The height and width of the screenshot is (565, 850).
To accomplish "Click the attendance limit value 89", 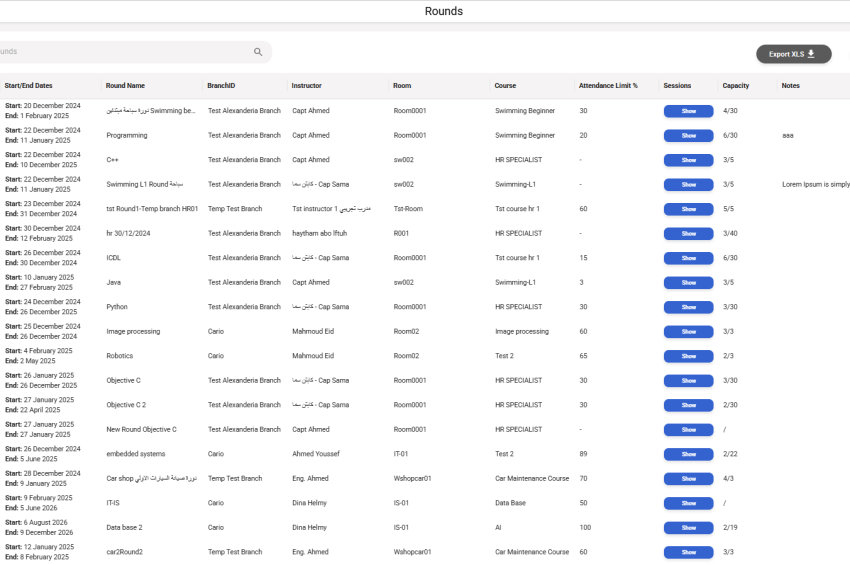I will tap(583, 454).
